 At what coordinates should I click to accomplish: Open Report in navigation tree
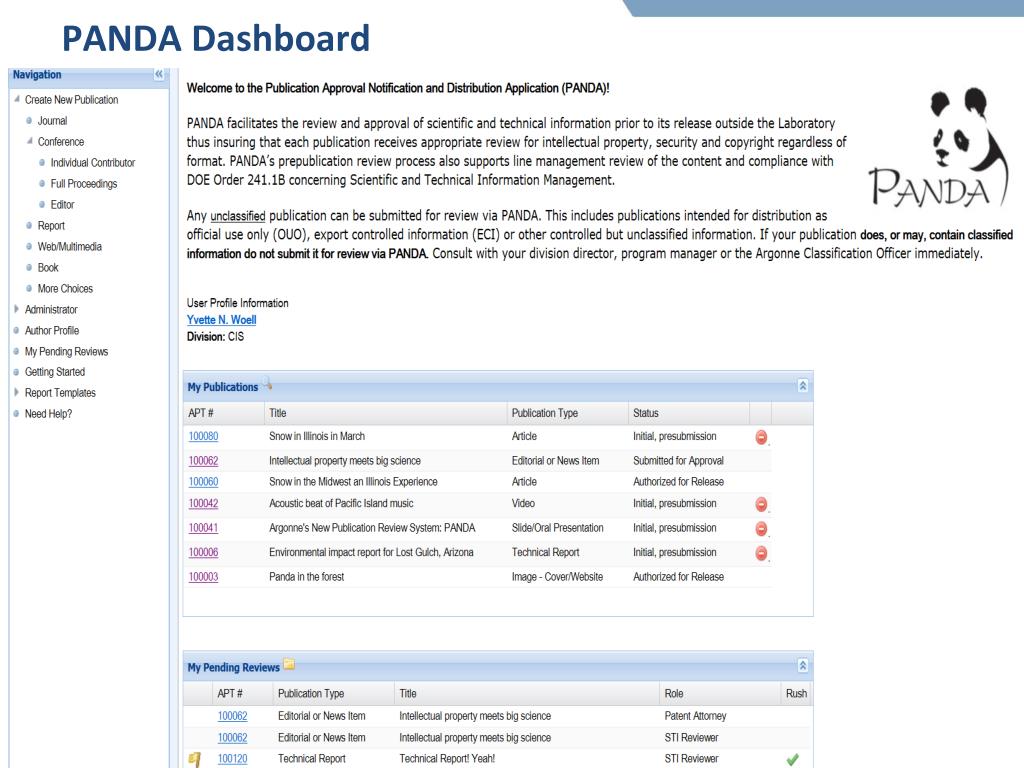51,225
